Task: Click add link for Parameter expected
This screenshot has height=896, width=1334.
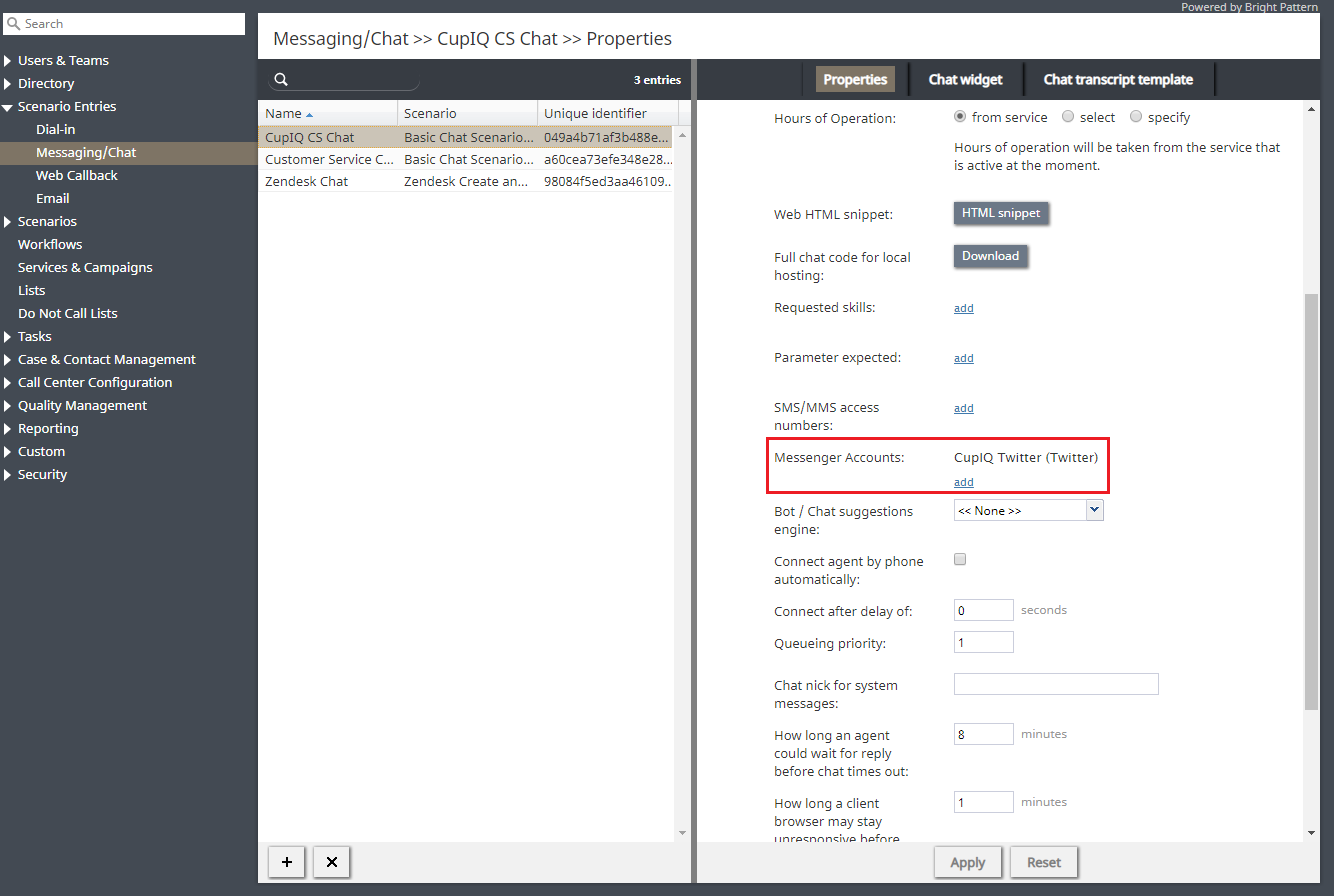Action: [x=964, y=358]
